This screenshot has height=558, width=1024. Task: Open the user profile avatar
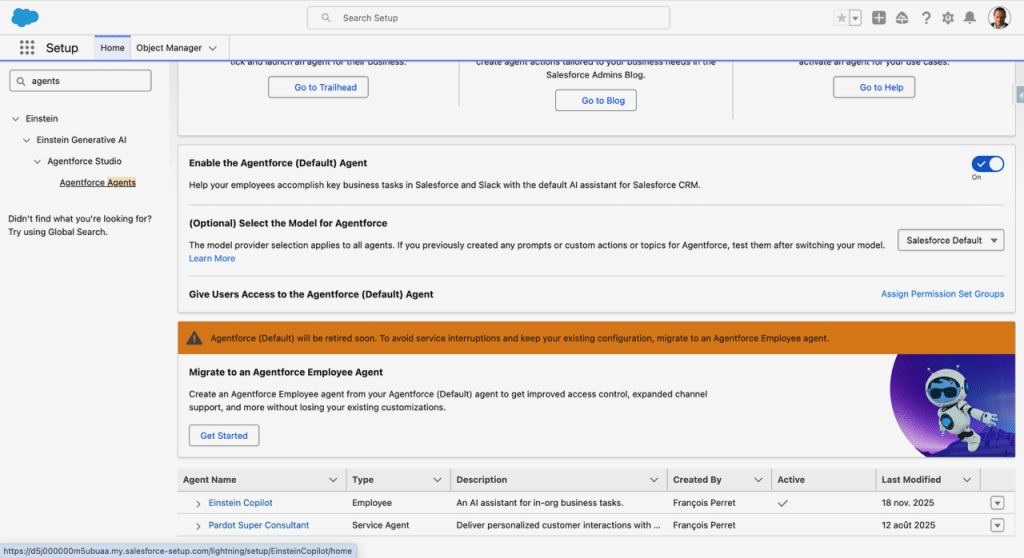pyautogui.click(x=999, y=18)
